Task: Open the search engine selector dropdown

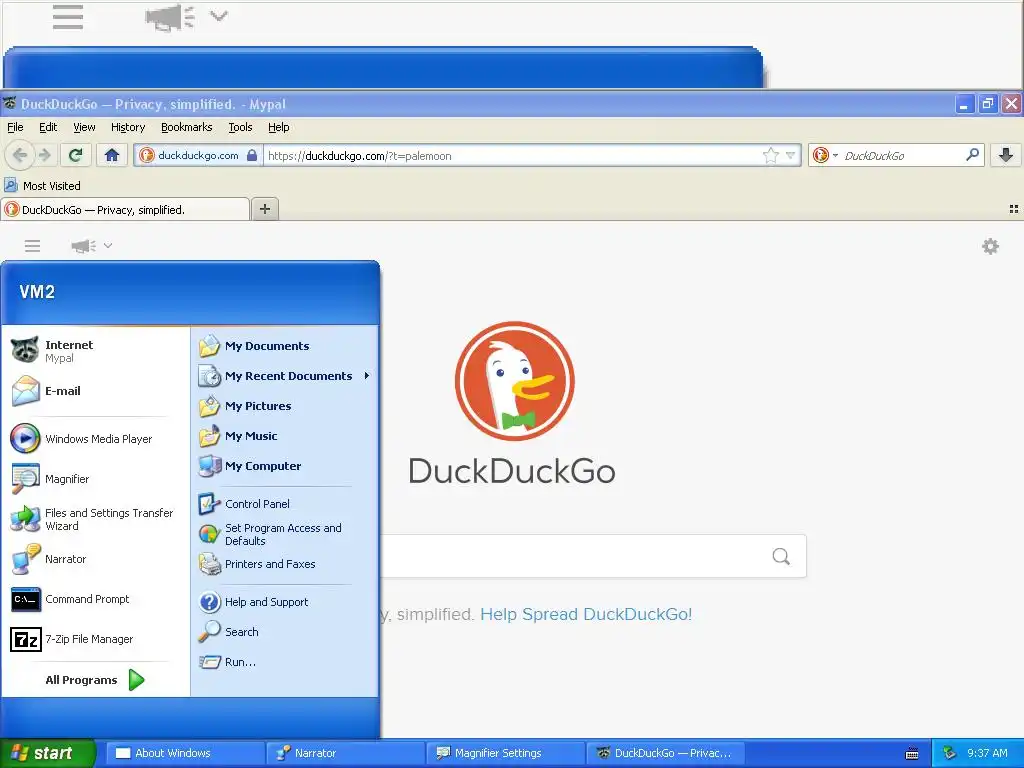Action: (x=825, y=155)
